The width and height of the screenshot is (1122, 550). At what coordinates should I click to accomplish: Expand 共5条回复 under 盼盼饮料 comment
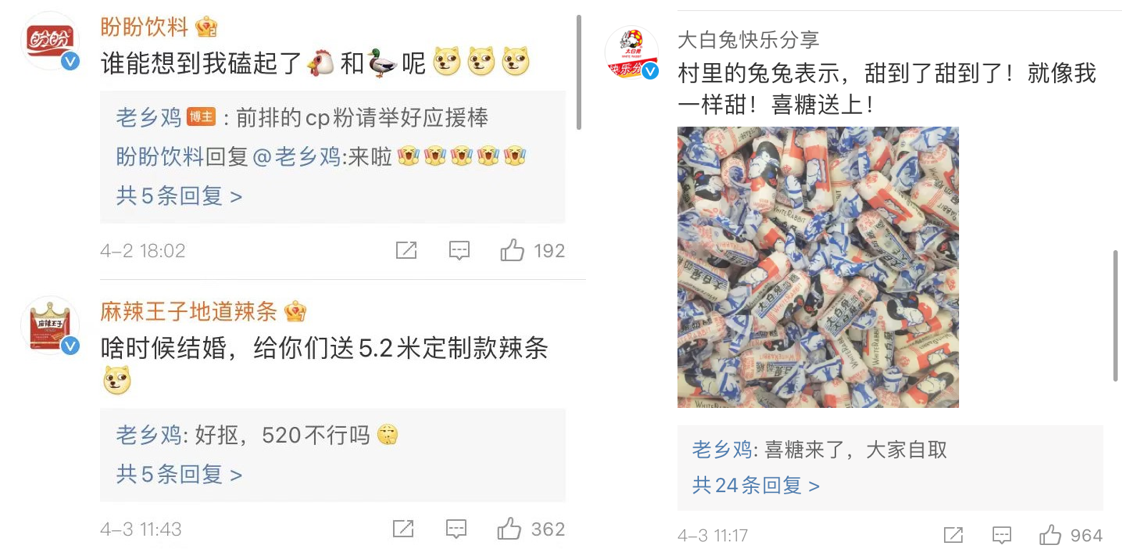[x=179, y=195]
